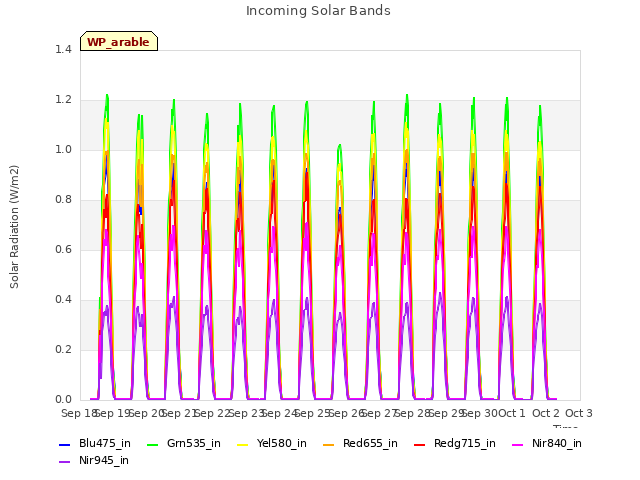Click the blue Blu475_in legend swatch

[x=65, y=444]
